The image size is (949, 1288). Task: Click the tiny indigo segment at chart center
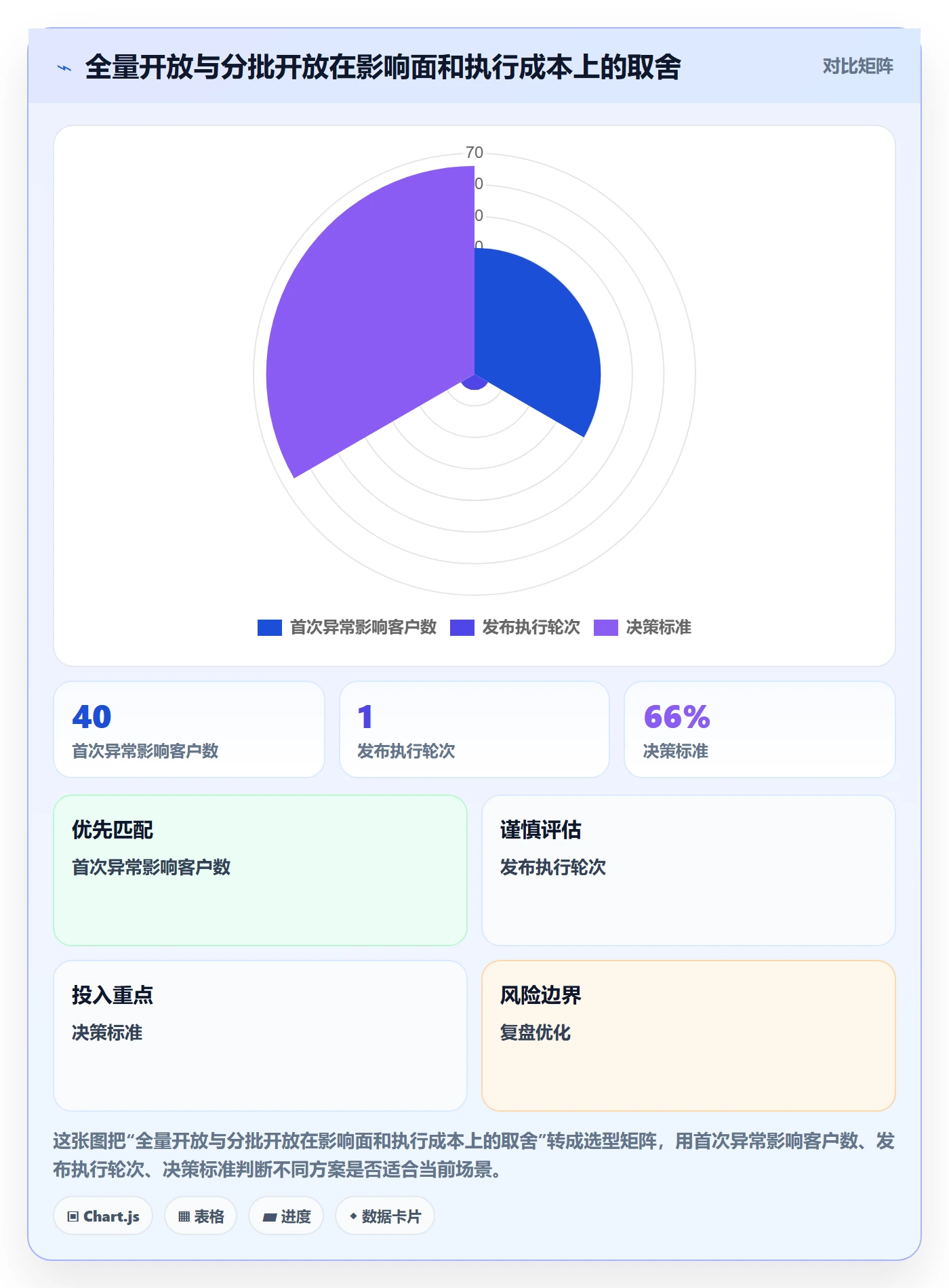[474, 383]
